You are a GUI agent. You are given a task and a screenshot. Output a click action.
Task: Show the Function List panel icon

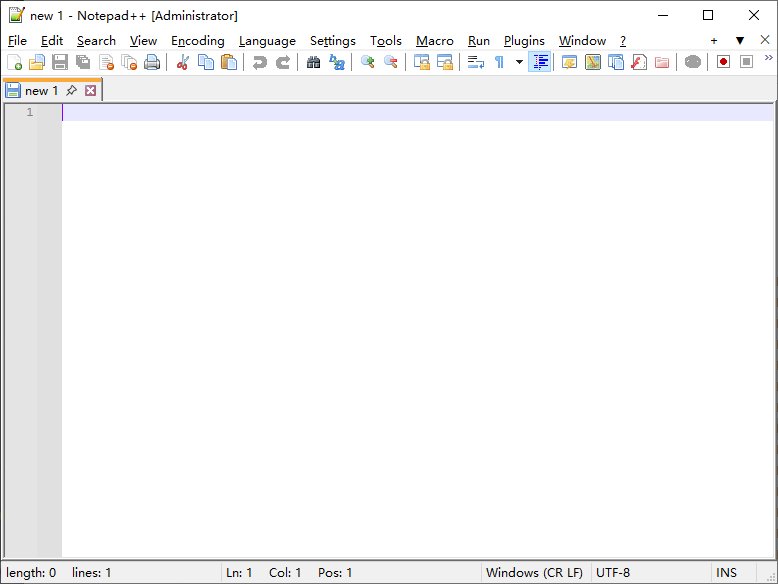tap(639, 63)
